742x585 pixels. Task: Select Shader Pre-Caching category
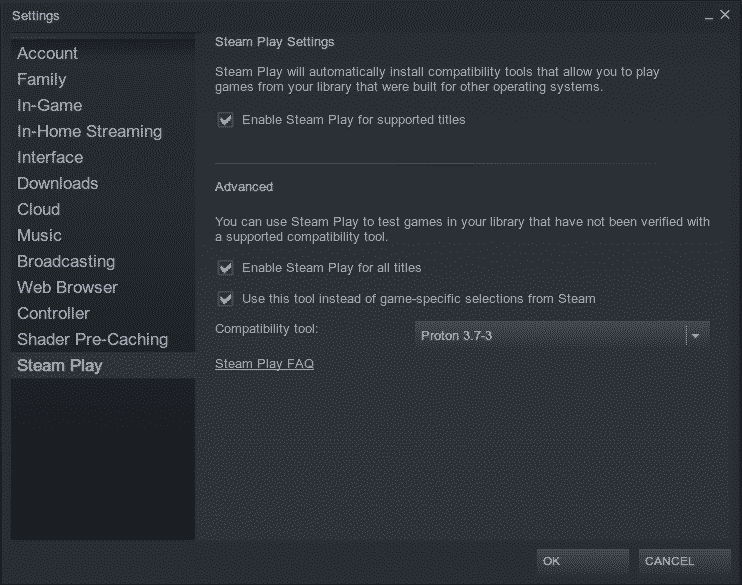pyautogui.click(x=92, y=339)
